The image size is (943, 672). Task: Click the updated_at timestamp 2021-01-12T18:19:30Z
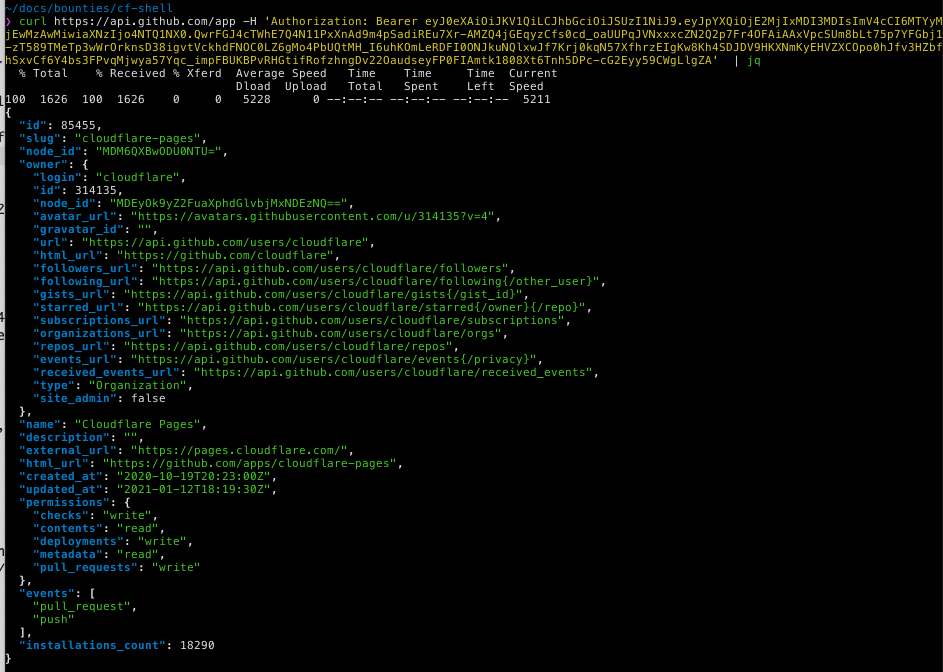(194, 490)
